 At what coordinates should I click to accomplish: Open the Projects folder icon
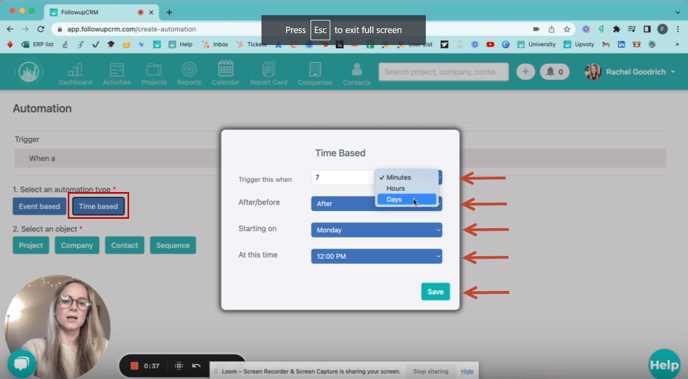tap(154, 69)
